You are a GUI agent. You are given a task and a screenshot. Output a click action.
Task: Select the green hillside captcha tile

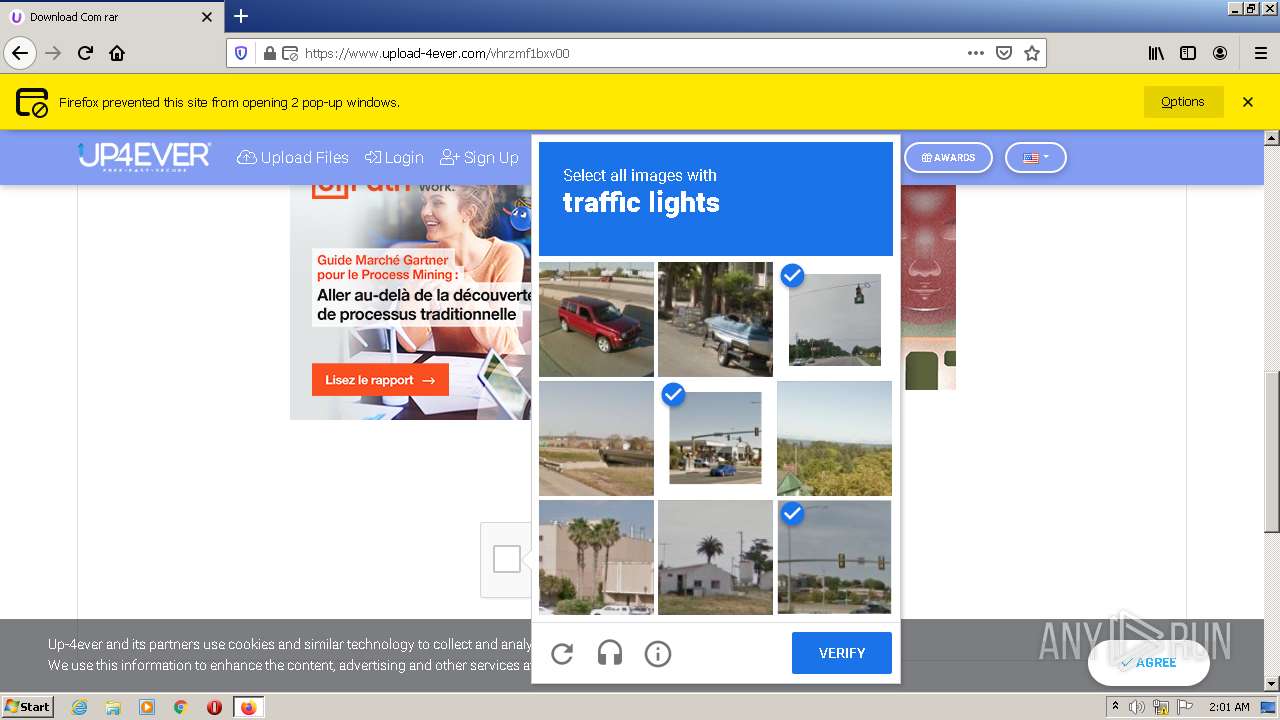834,438
